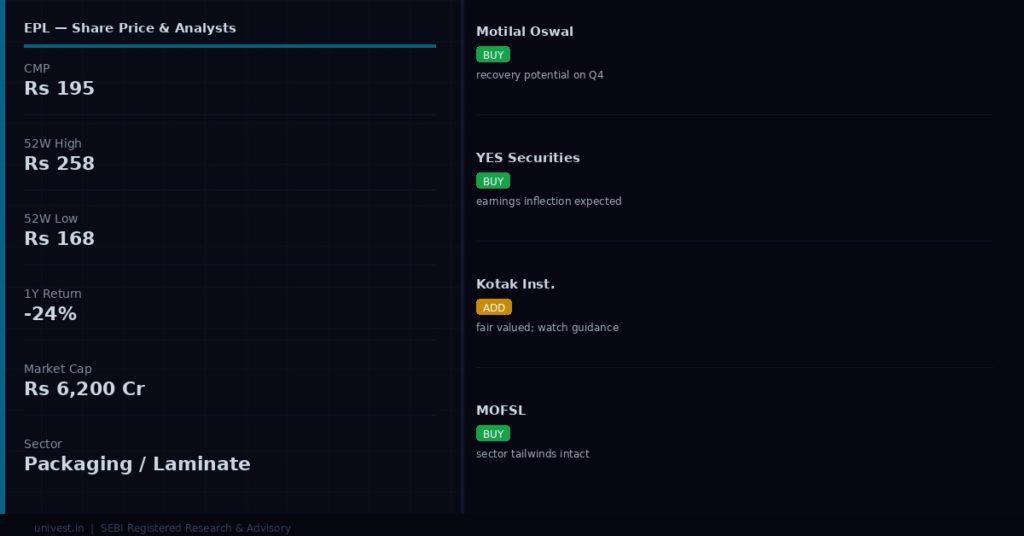Image resolution: width=1024 pixels, height=536 pixels.
Task: Click the '1Y Return' label
Action: tap(53, 294)
